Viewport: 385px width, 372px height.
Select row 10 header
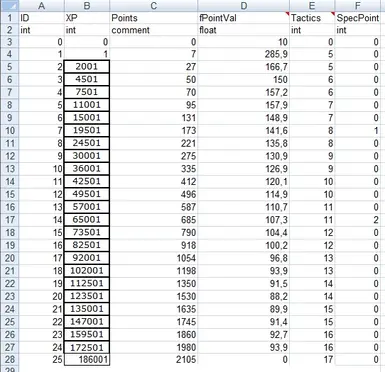tap(9, 130)
